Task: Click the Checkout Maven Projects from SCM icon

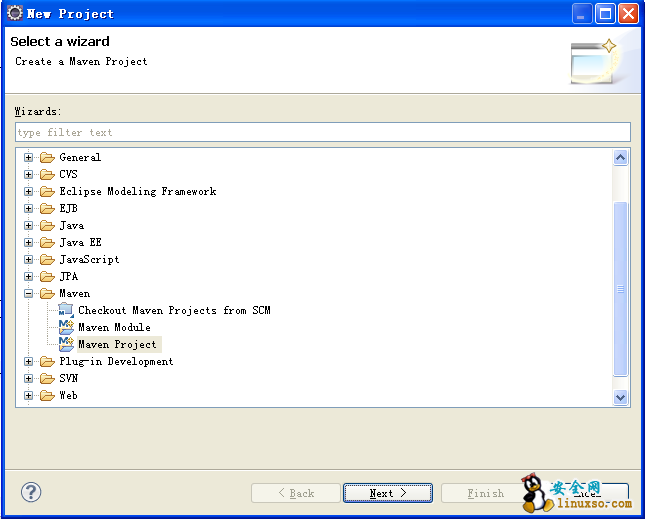Action: coord(66,310)
